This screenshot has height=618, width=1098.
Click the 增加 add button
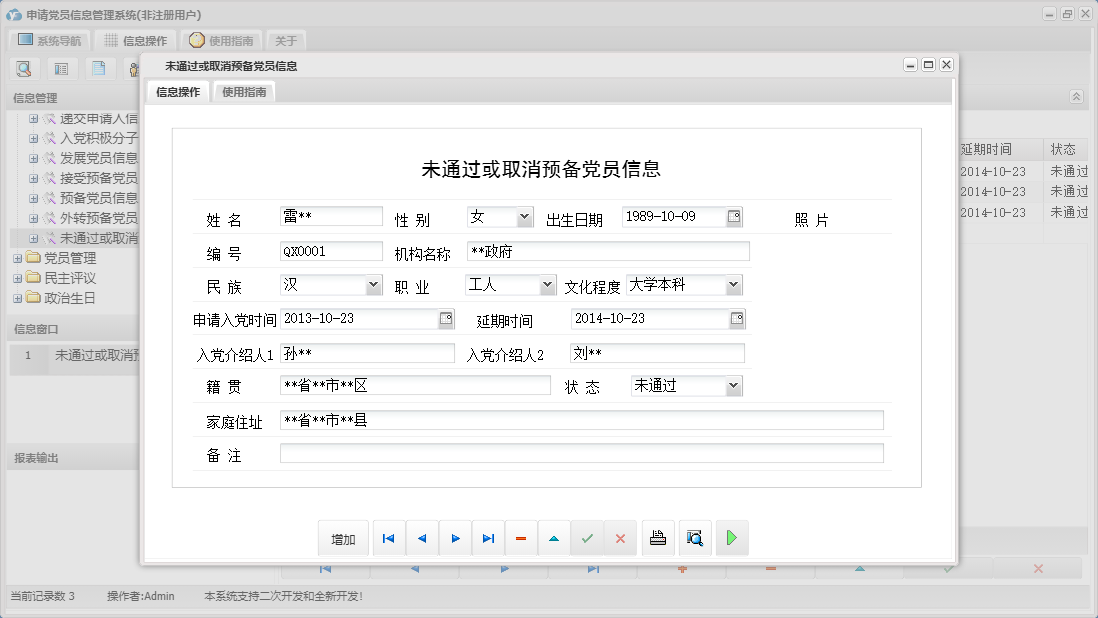pyautogui.click(x=343, y=538)
